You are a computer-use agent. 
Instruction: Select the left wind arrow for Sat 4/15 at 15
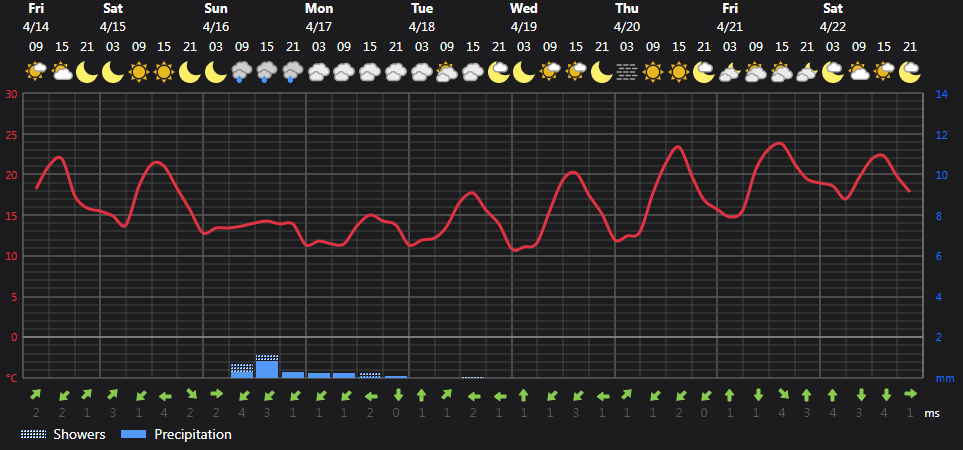[164, 395]
